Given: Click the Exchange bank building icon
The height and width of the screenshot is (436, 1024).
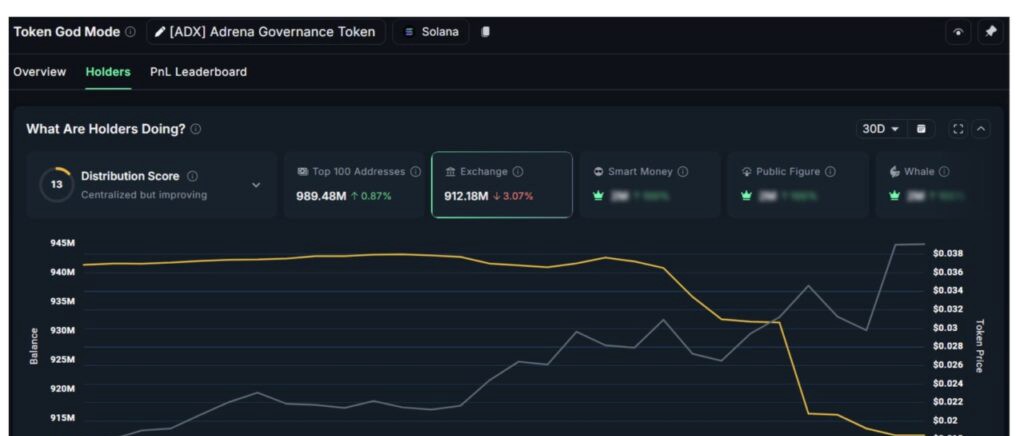Looking at the screenshot, I should pos(451,172).
